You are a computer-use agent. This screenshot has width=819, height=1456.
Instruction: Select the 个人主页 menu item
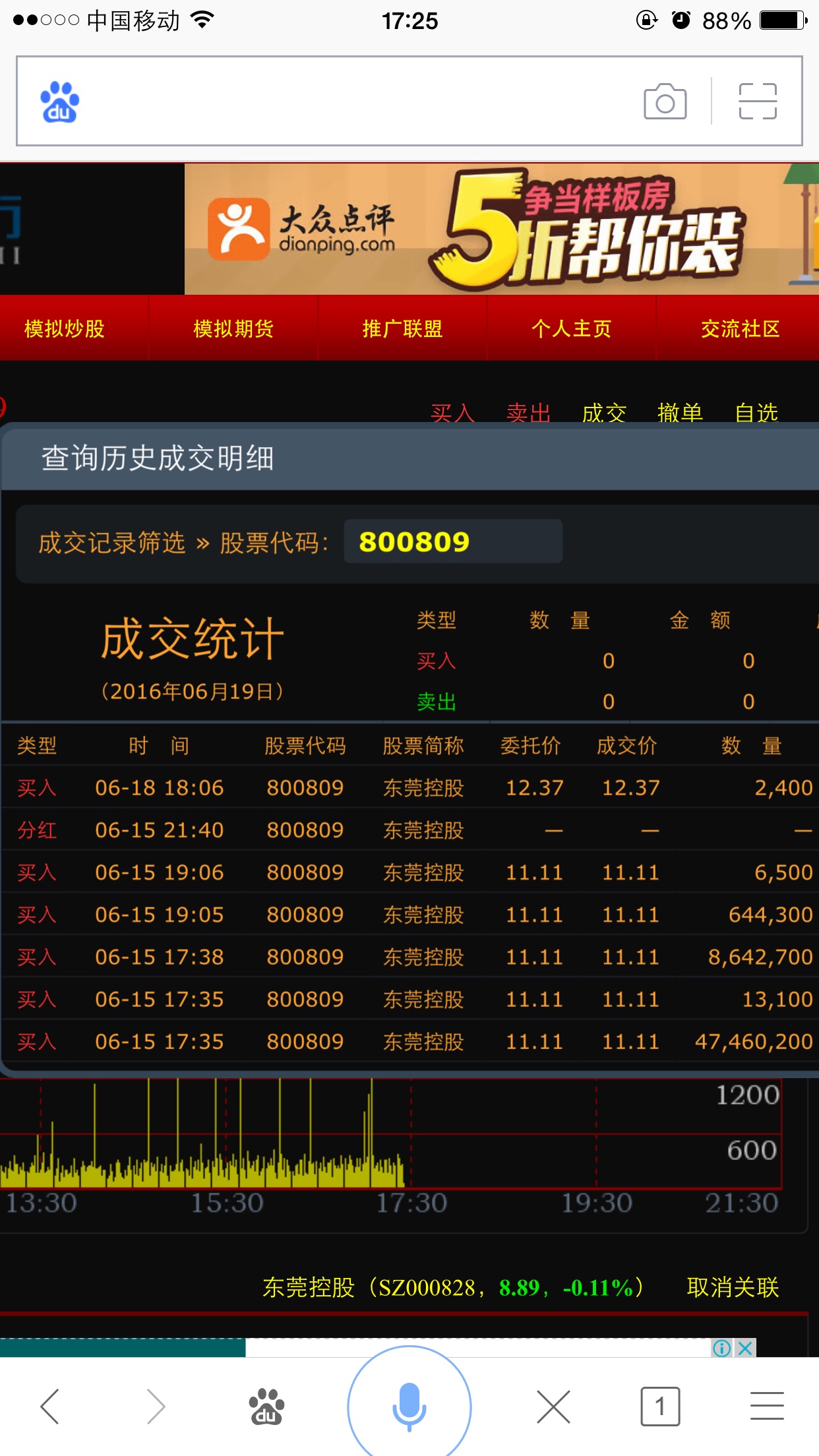tap(571, 328)
